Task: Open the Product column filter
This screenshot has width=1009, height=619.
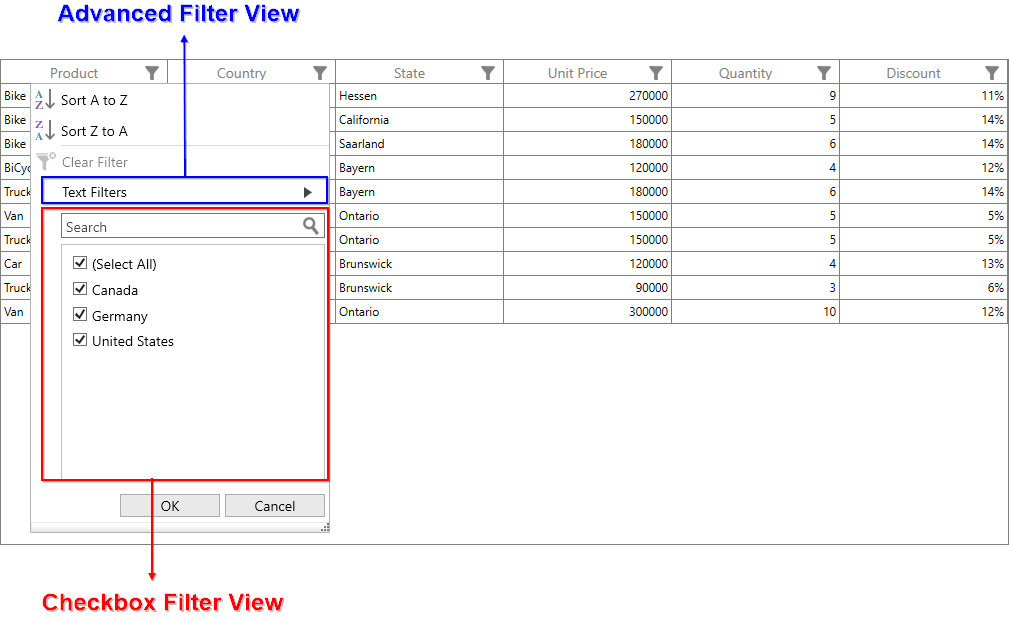Action: click(152, 72)
